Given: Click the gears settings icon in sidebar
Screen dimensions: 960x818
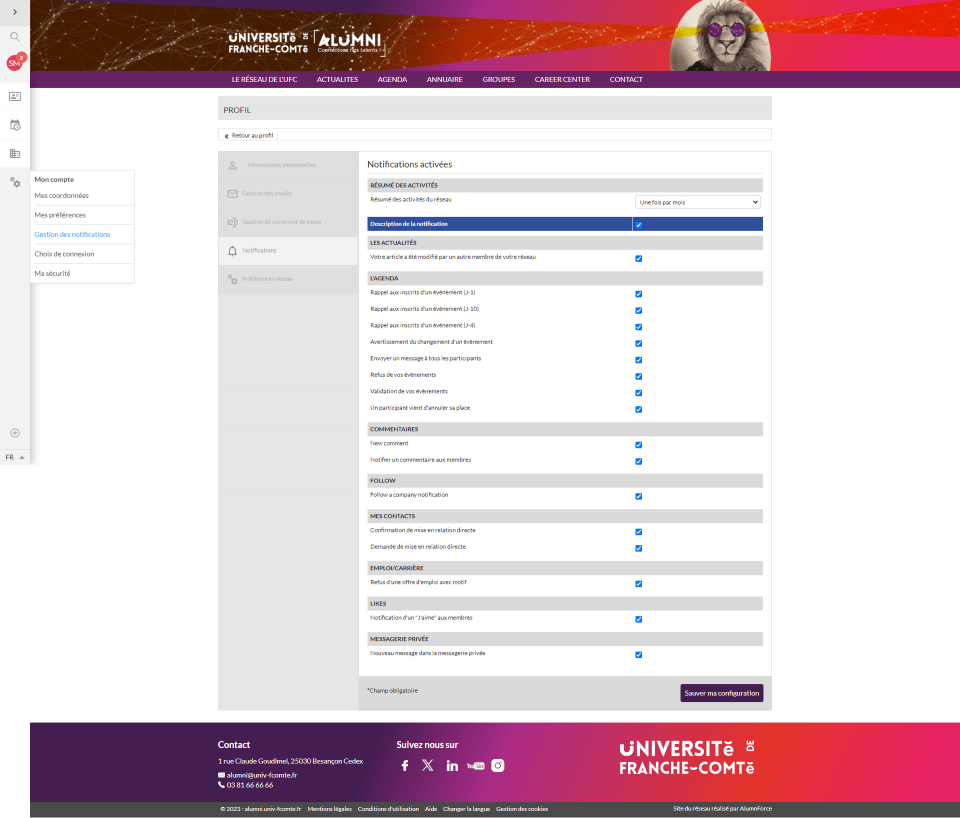Looking at the screenshot, I should (x=15, y=182).
